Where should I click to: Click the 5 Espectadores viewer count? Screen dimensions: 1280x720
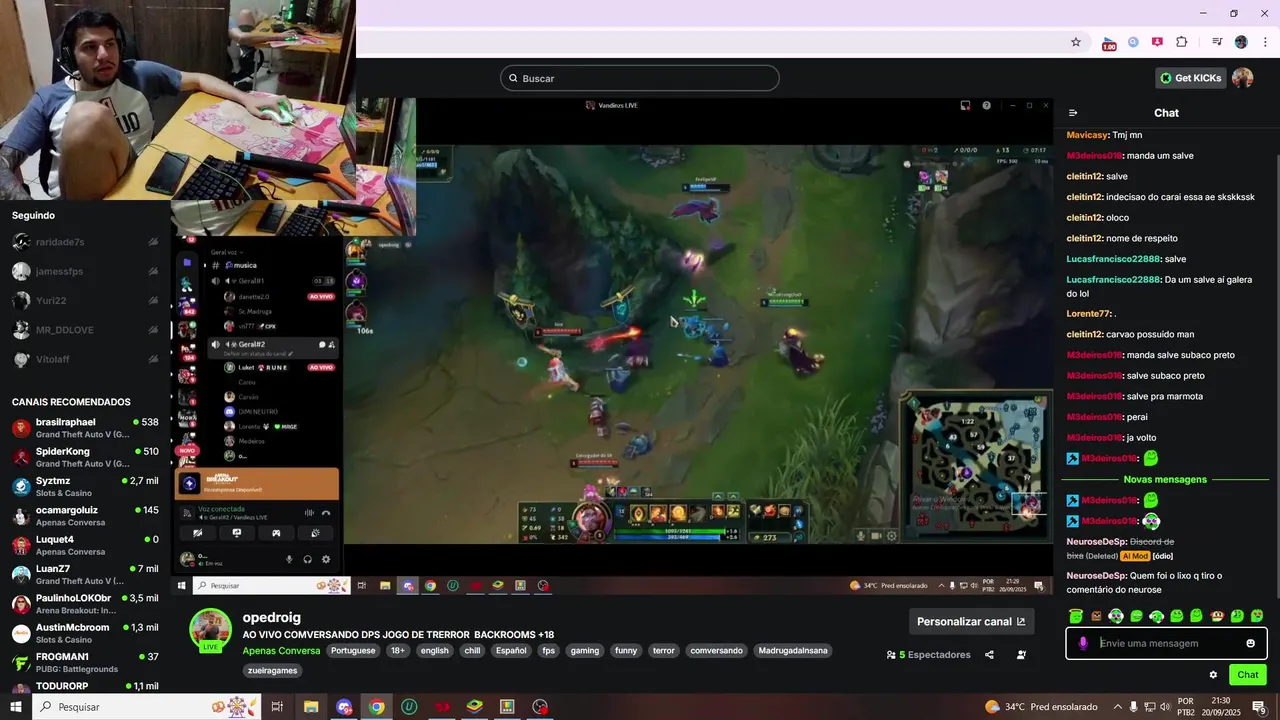[x=928, y=655]
